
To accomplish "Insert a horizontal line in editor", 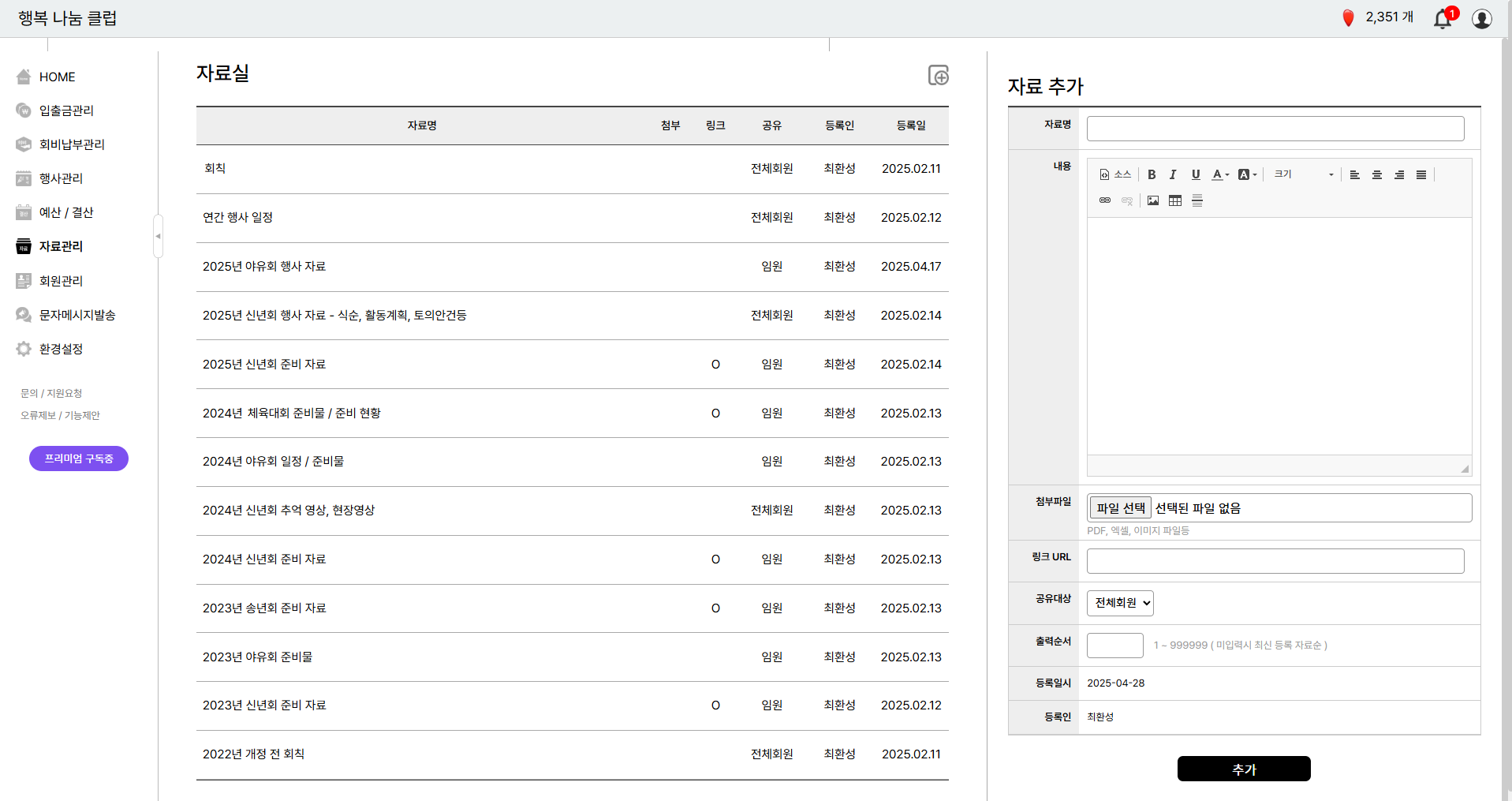I will click(1197, 200).
